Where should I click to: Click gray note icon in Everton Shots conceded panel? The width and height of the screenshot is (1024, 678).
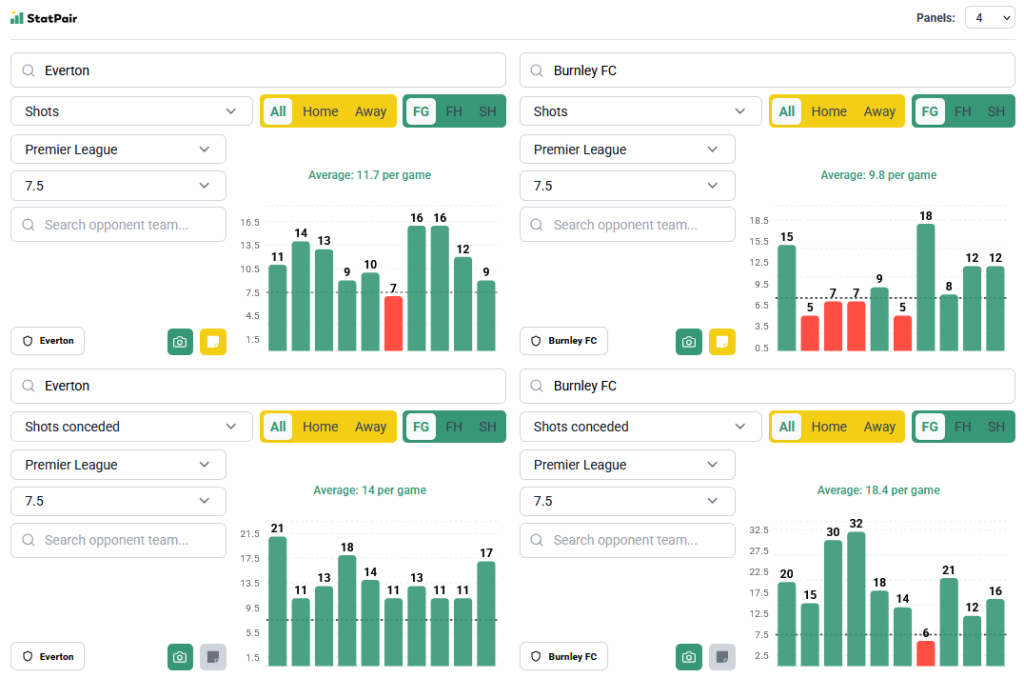pos(213,657)
